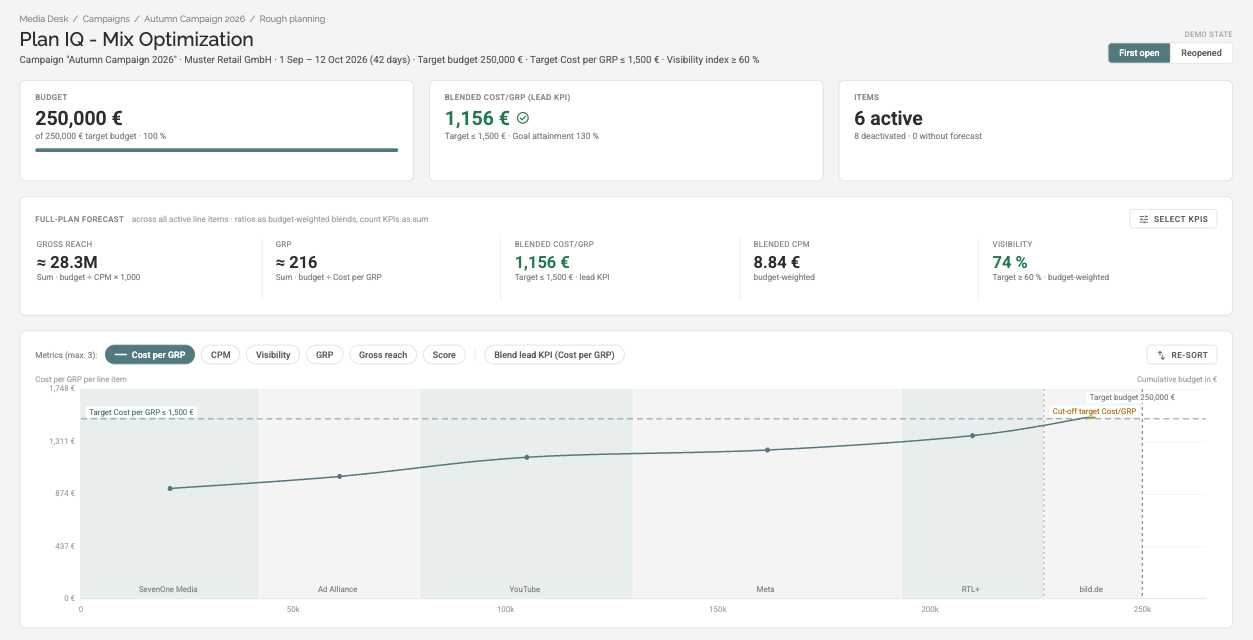
Task: Open Autumn Campaign 2026 breadcrumb
Action: [193, 19]
